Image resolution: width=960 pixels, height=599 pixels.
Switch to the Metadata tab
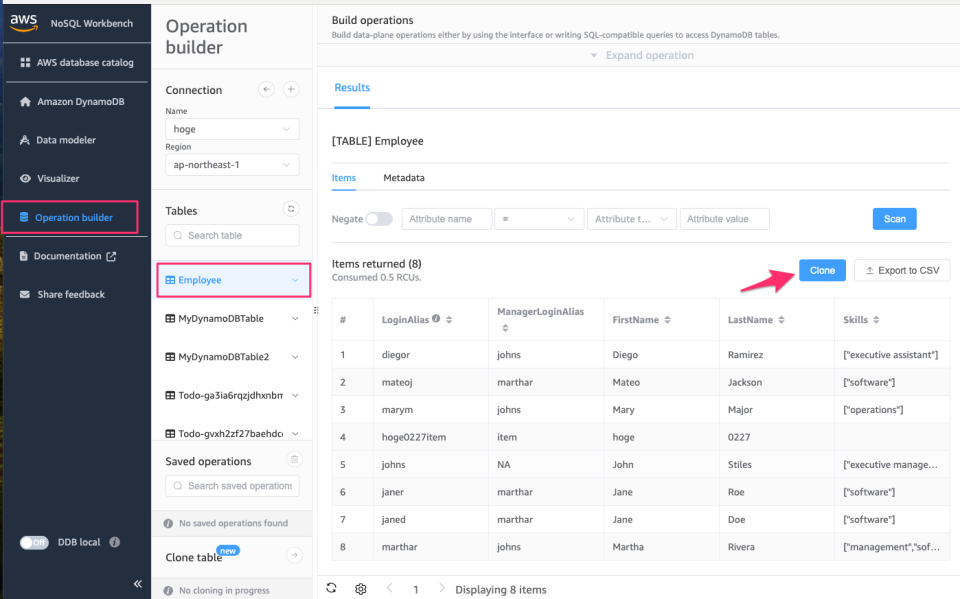[403, 178]
